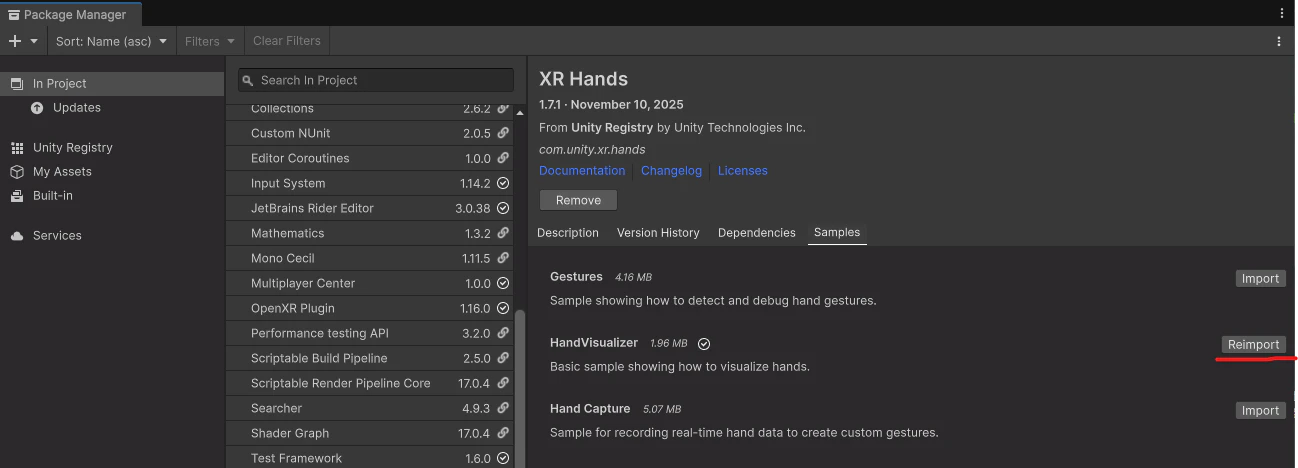The width and height of the screenshot is (1298, 468).
Task: Click link icon beside Performance testing API
Action: (503, 333)
